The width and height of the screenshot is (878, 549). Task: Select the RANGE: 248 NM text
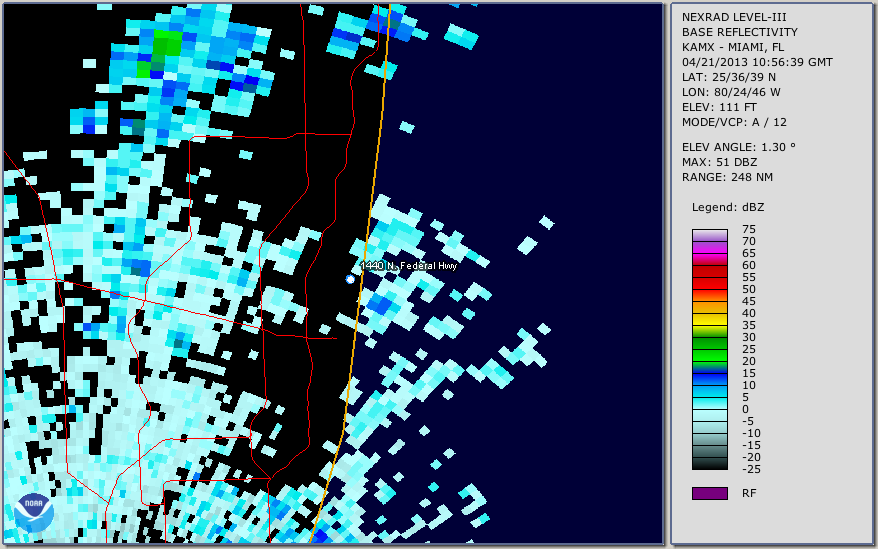(727, 178)
